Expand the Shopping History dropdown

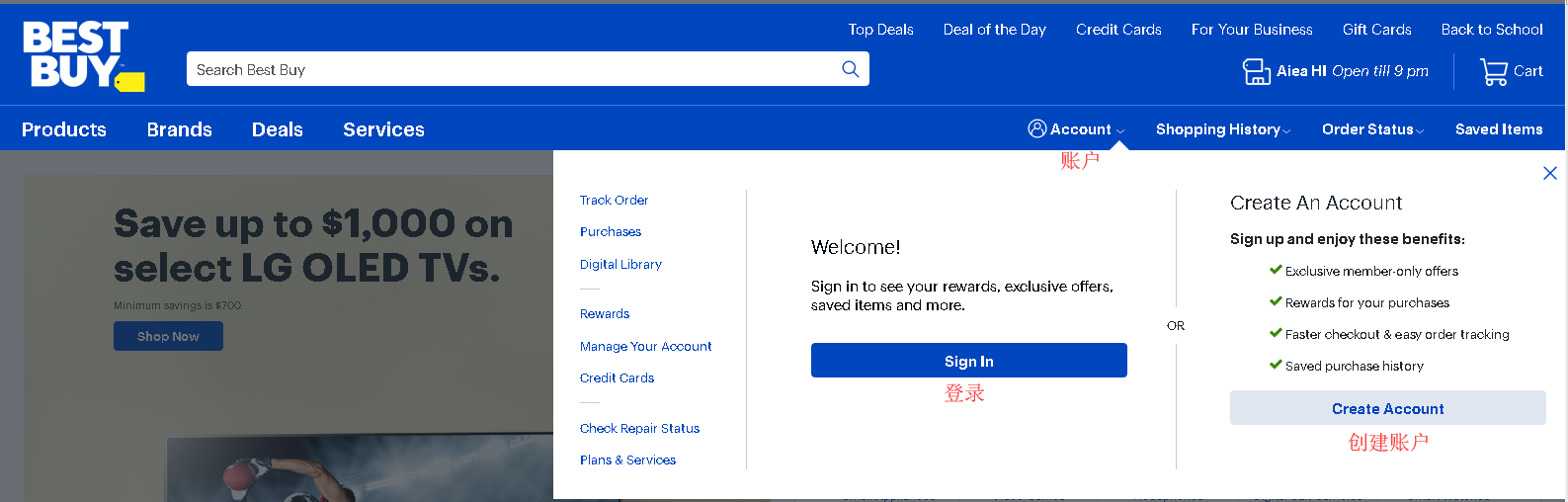coord(1223,129)
